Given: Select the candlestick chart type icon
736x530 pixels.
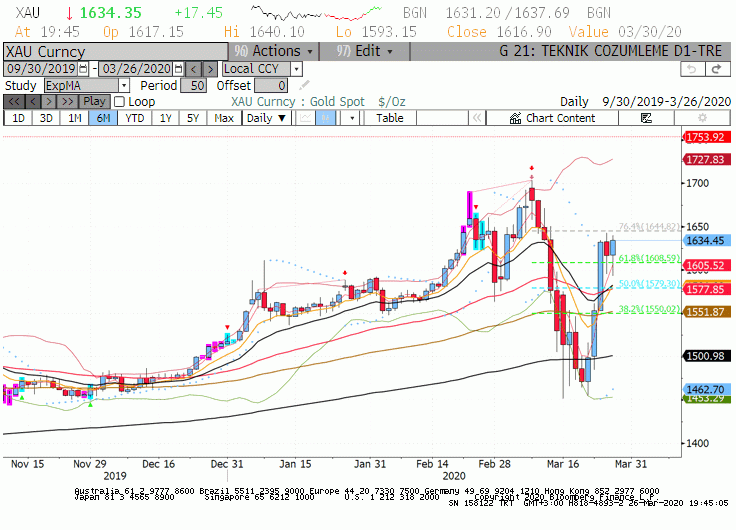Looking at the screenshot, I should point(325,118).
